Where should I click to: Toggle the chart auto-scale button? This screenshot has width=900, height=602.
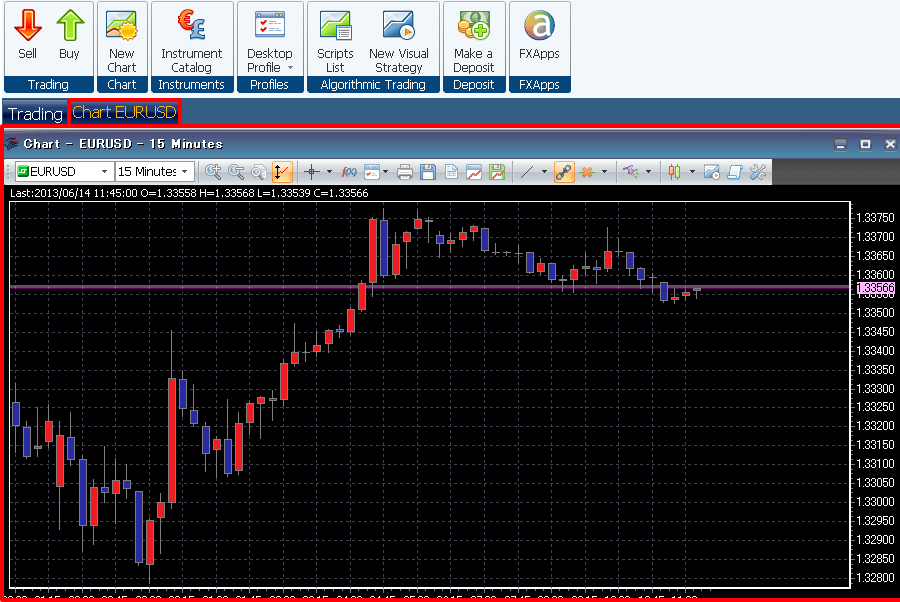click(281, 172)
